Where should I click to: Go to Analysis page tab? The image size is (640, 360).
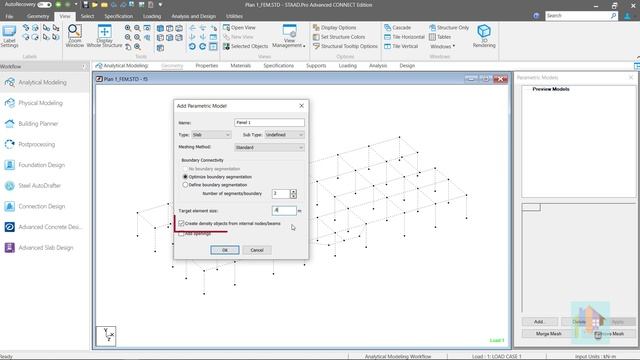pos(378,66)
